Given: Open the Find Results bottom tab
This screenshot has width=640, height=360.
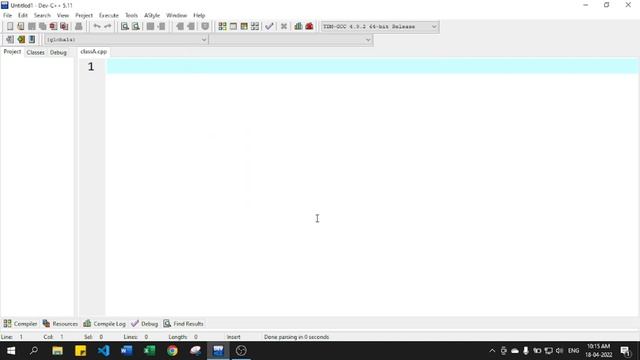Looking at the screenshot, I should coord(183,324).
